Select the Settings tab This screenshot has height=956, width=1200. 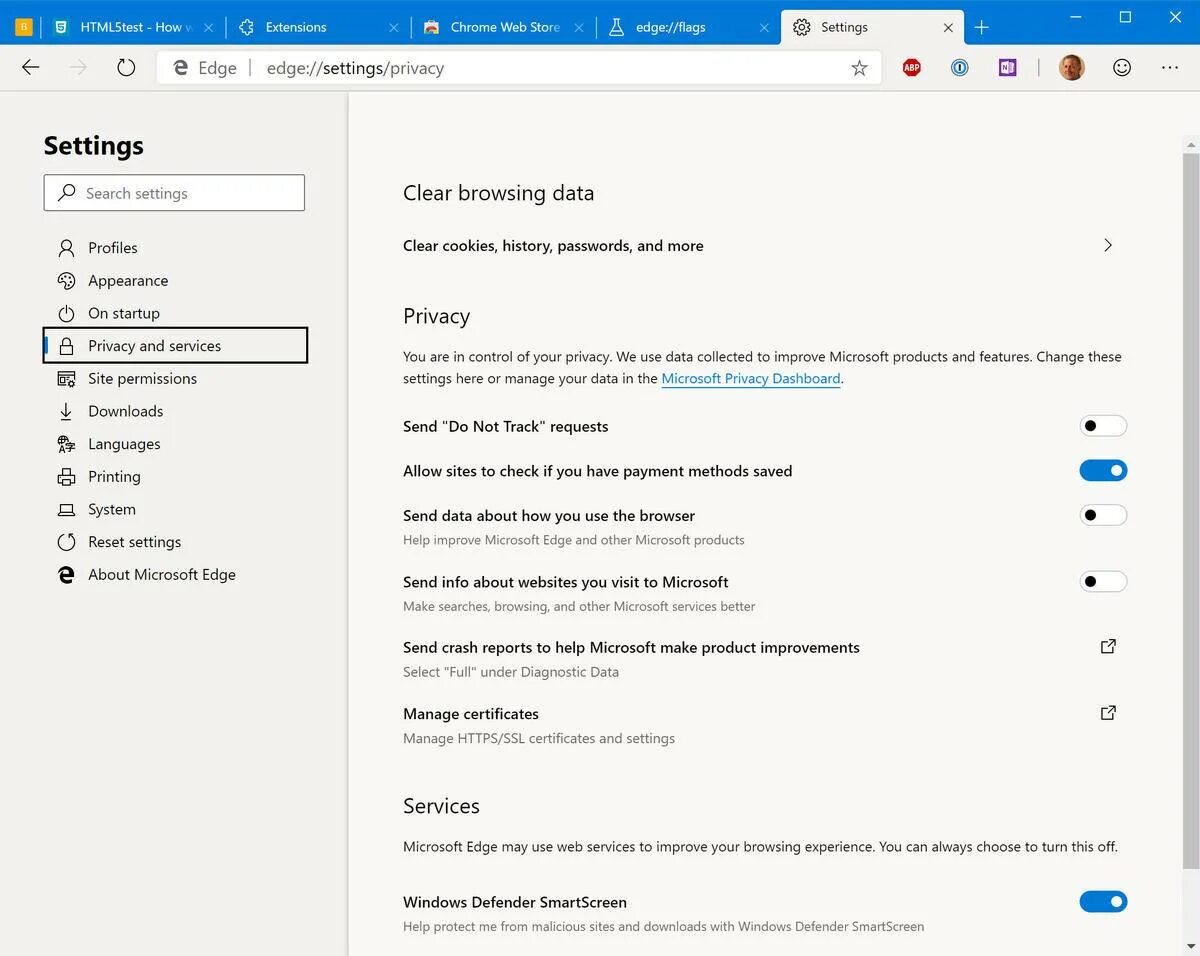coord(873,27)
